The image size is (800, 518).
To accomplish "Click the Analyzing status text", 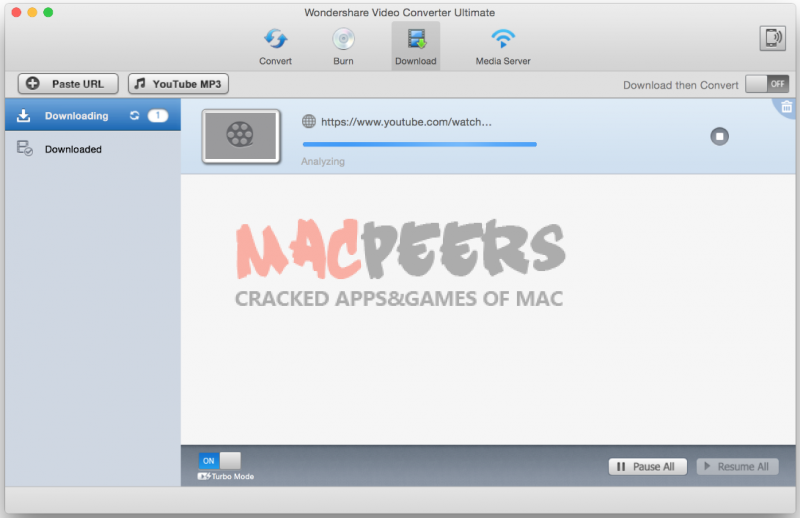I will [x=322, y=161].
